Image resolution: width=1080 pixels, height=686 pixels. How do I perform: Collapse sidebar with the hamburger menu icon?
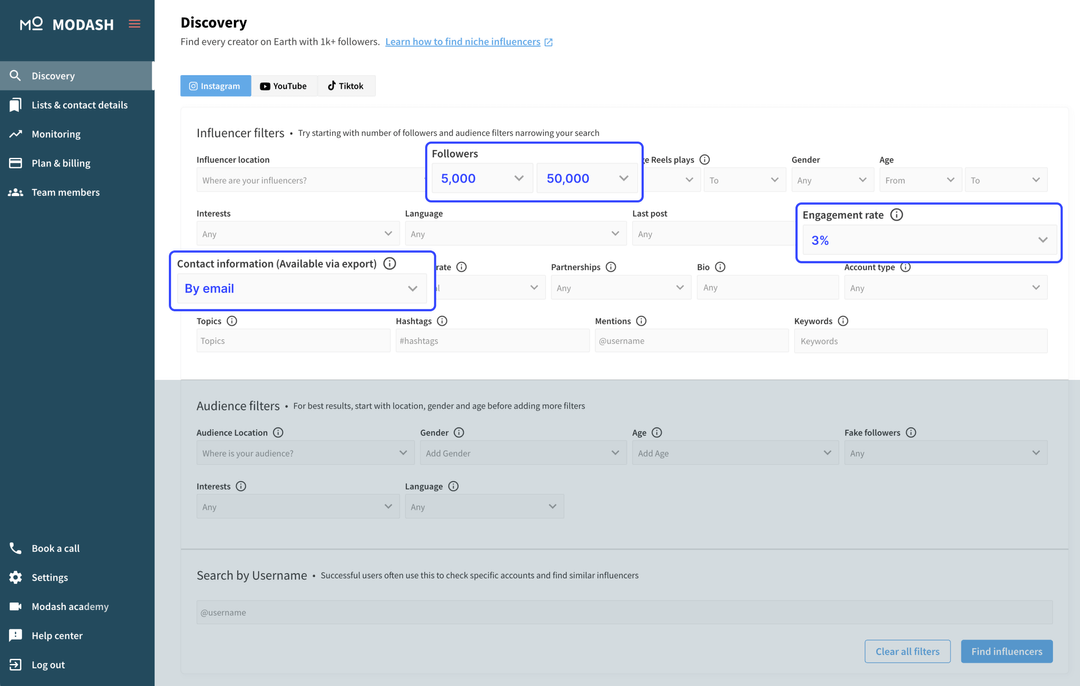point(134,24)
